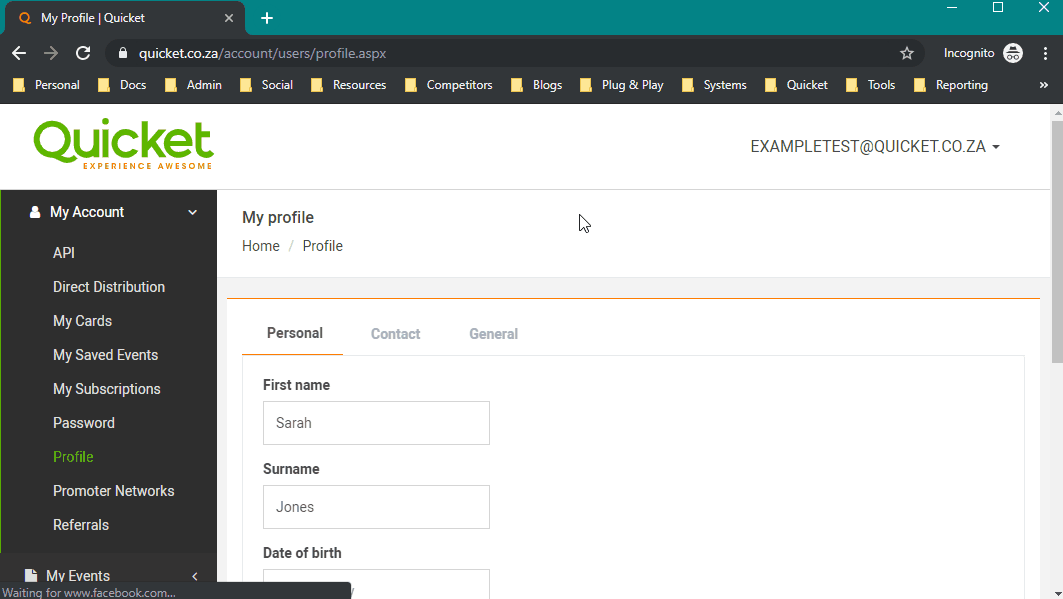Reload the Quicket profile page
1063x599 pixels.
point(83,54)
